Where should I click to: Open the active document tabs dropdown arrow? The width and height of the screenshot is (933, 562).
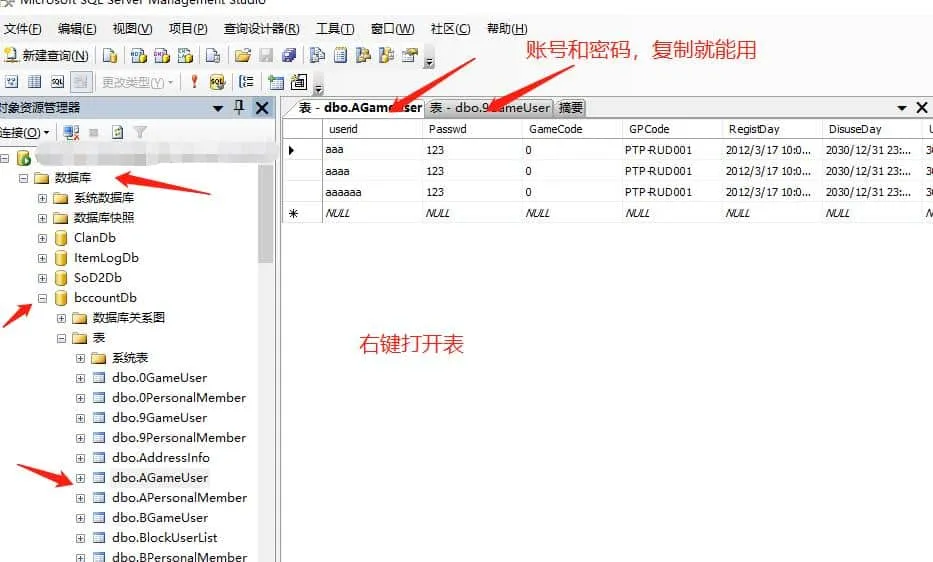pyautogui.click(x=902, y=108)
